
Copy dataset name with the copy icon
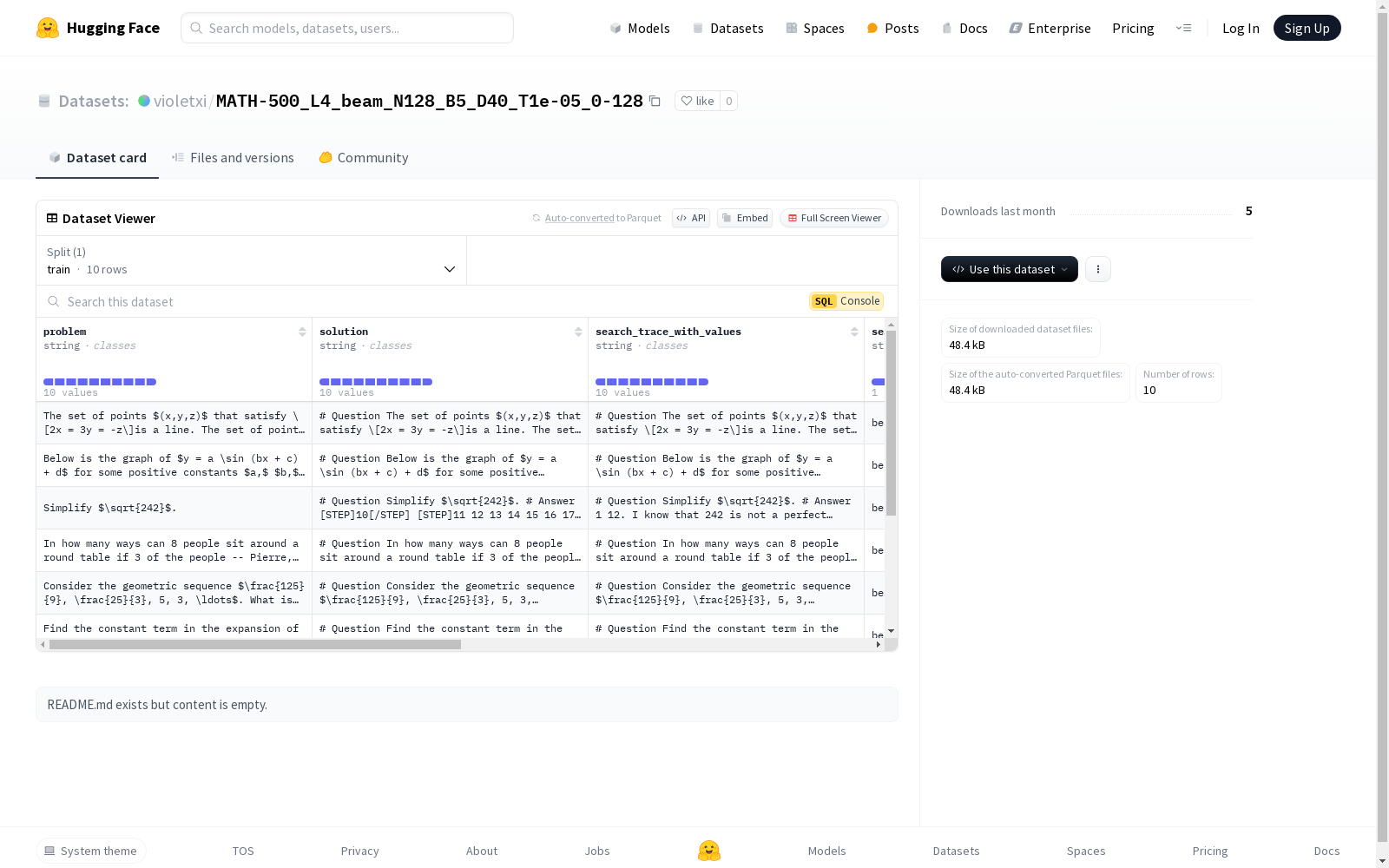655,101
